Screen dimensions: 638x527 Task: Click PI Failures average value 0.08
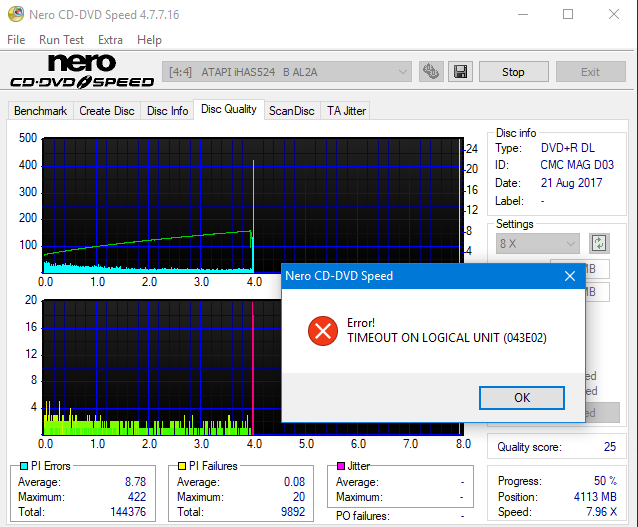coord(294,482)
